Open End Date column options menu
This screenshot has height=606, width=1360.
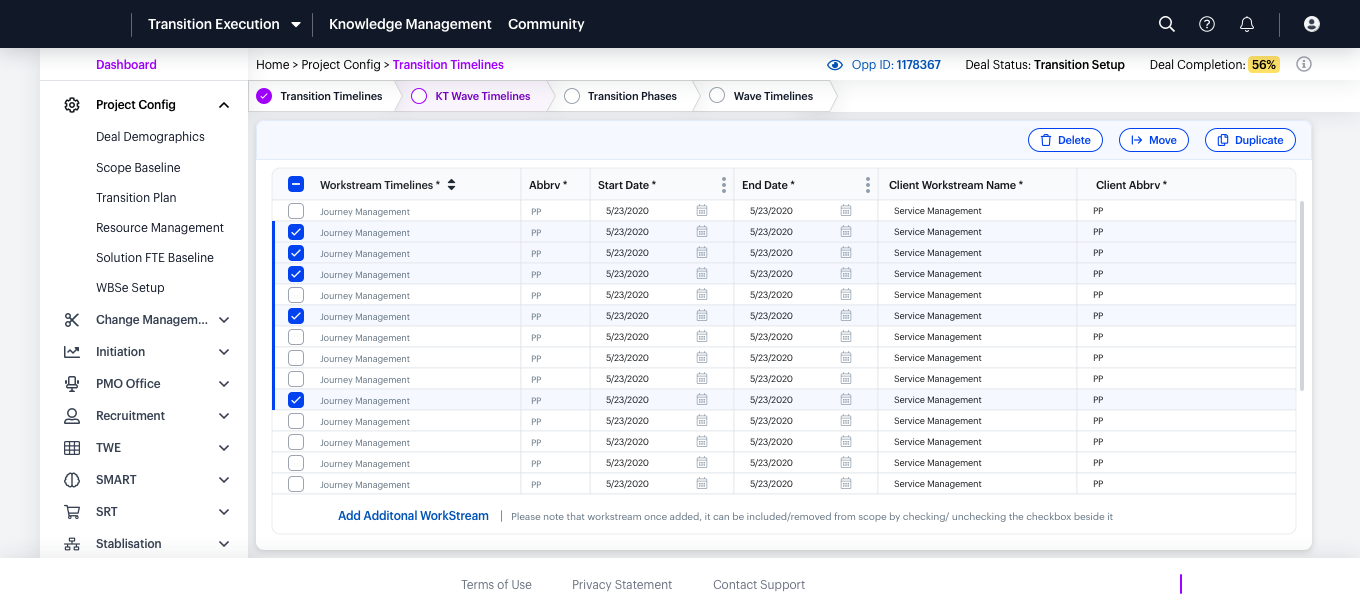point(868,185)
